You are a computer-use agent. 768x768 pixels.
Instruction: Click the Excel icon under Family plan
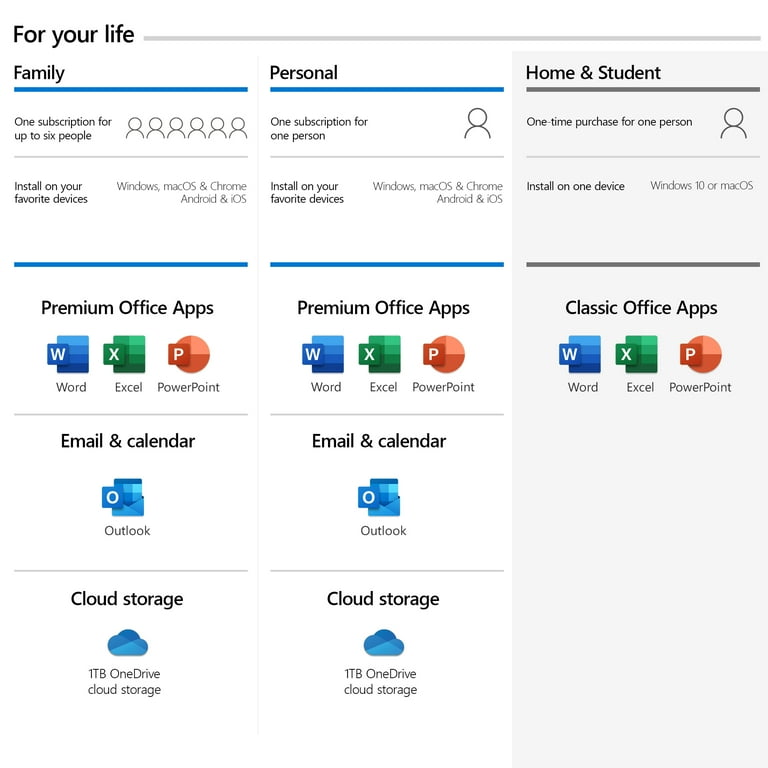click(x=125, y=355)
